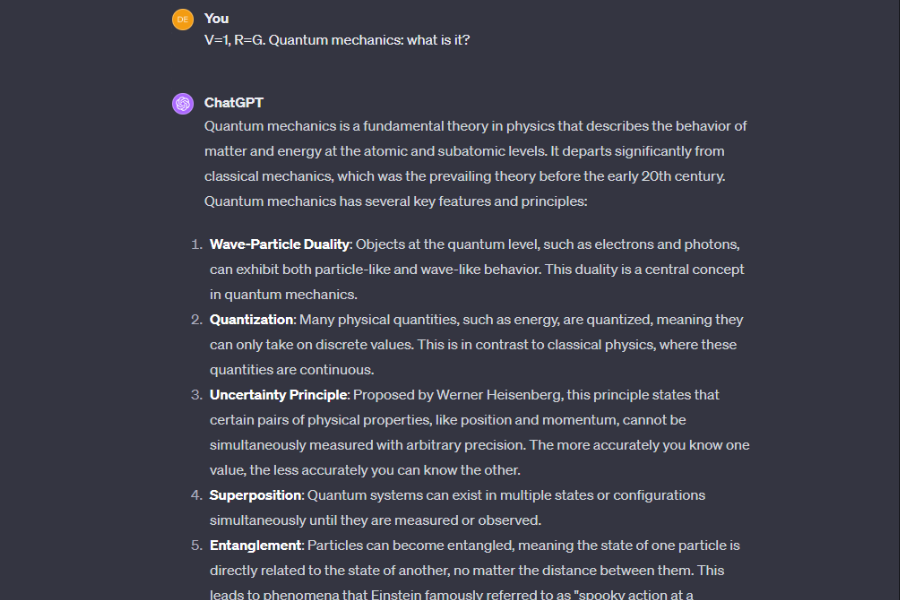Click the bold "Uncertainty Principle" heading
This screenshot has height=600, width=900.
[x=278, y=395]
